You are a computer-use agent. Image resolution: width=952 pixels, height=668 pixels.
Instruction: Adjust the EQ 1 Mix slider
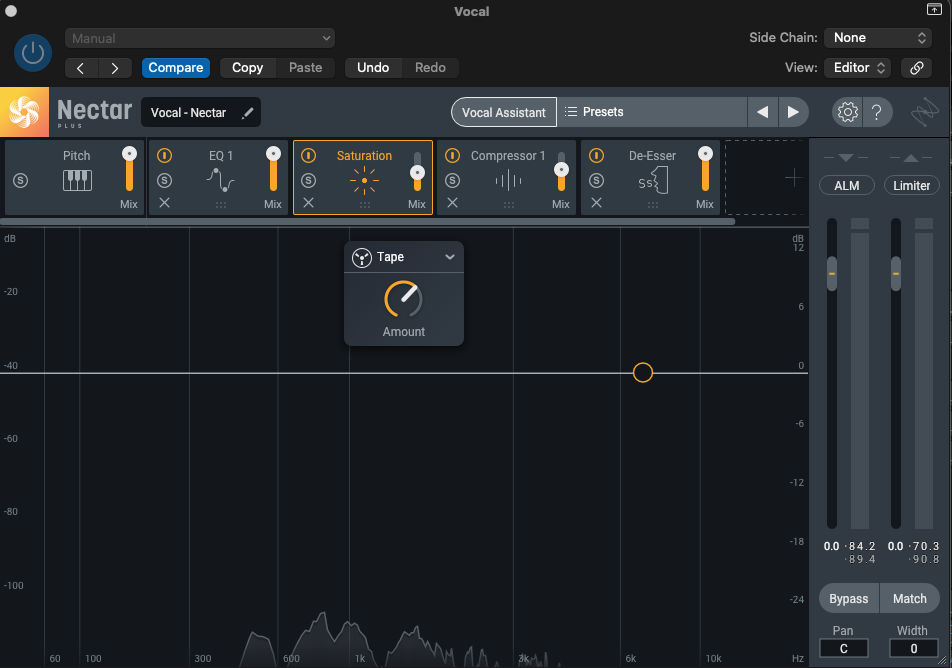273,169
